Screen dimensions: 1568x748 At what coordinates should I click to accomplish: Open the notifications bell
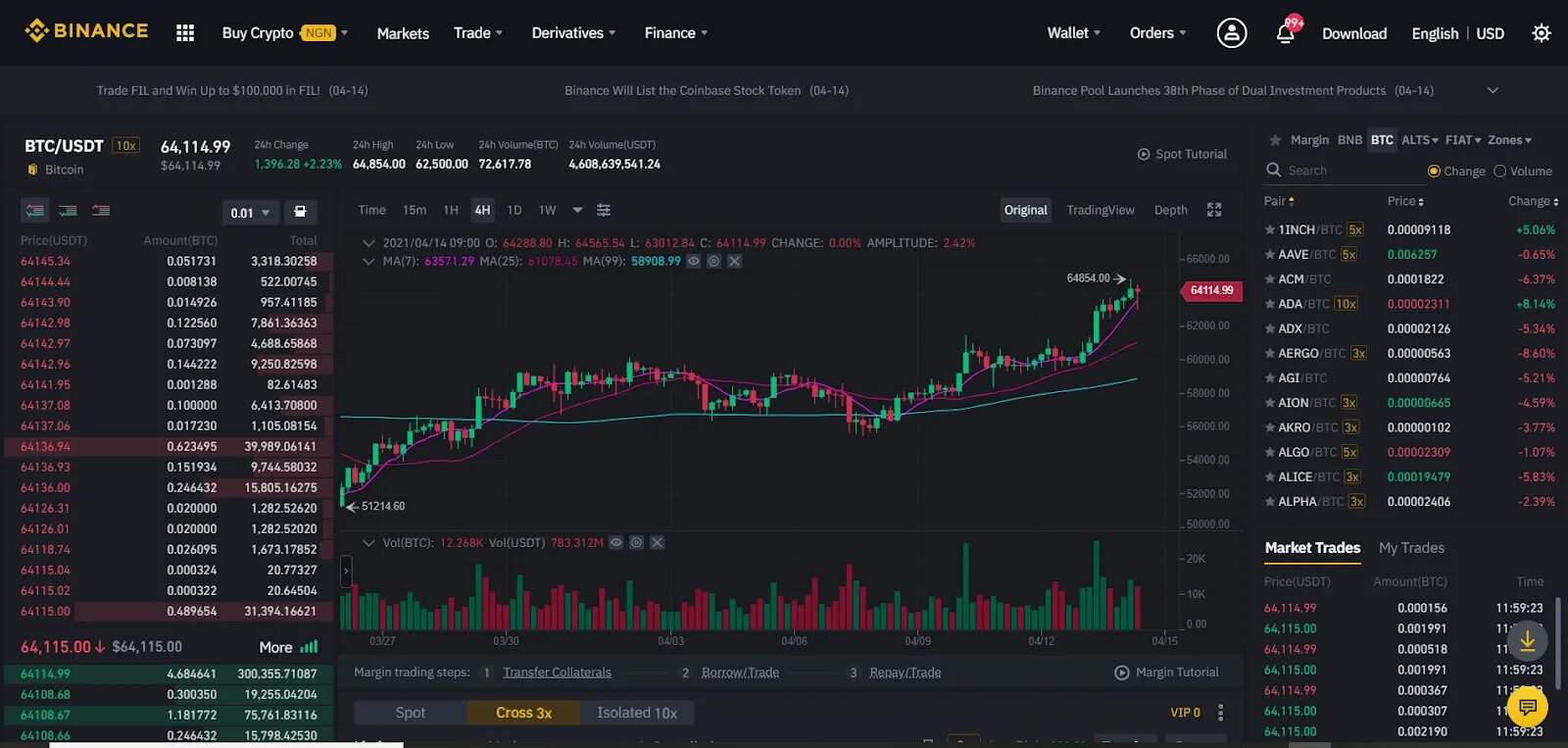[x=1286, y=32]
